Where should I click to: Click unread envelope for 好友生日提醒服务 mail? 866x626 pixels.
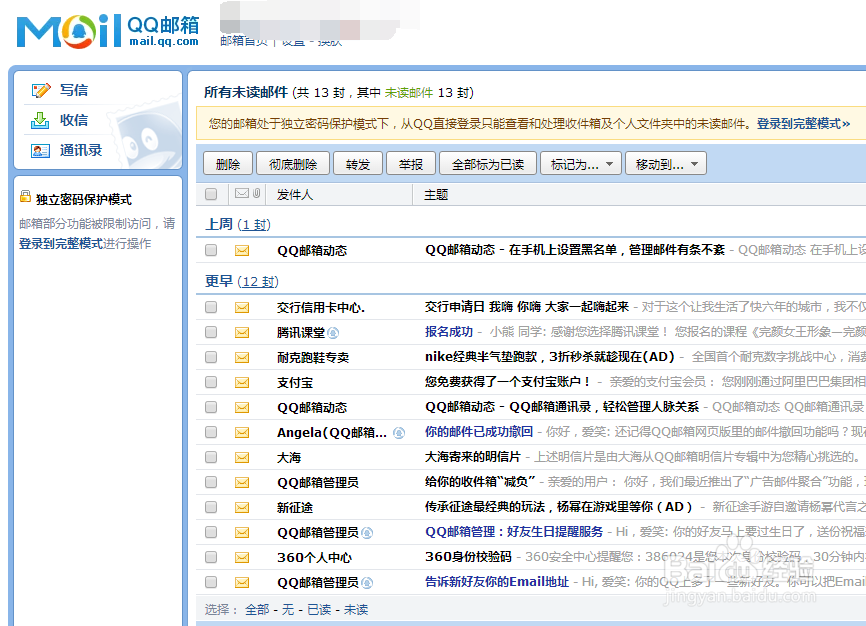click(242, 533)
